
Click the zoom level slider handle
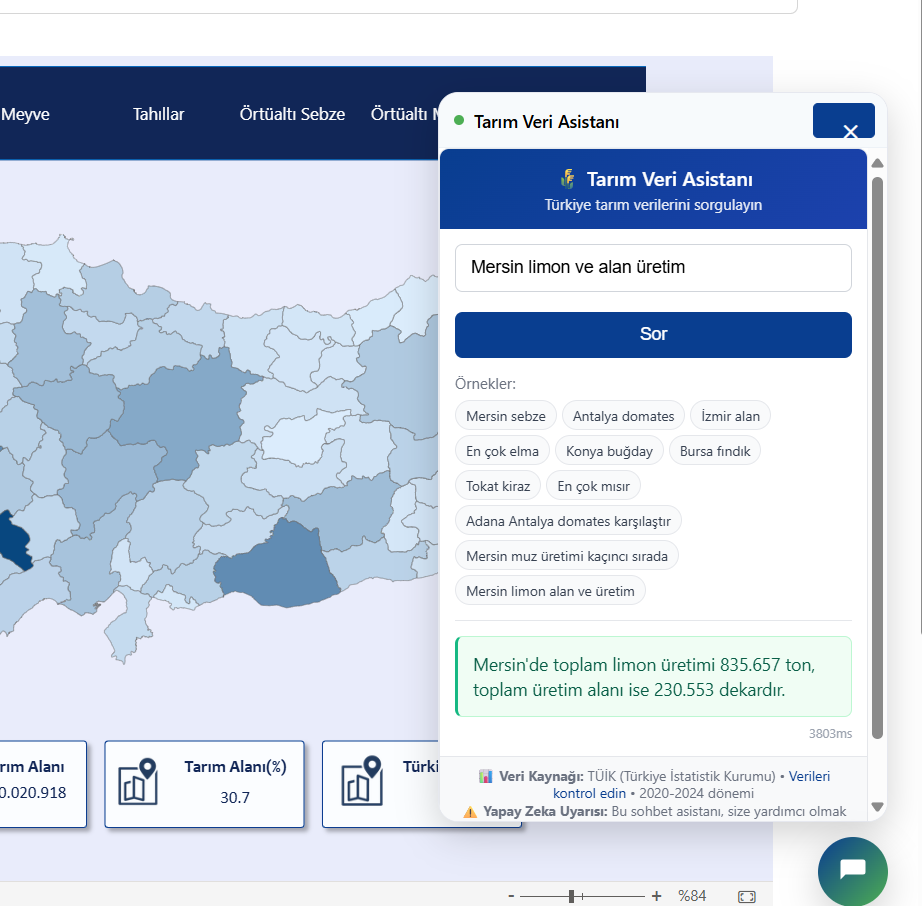tap(571, 896)
